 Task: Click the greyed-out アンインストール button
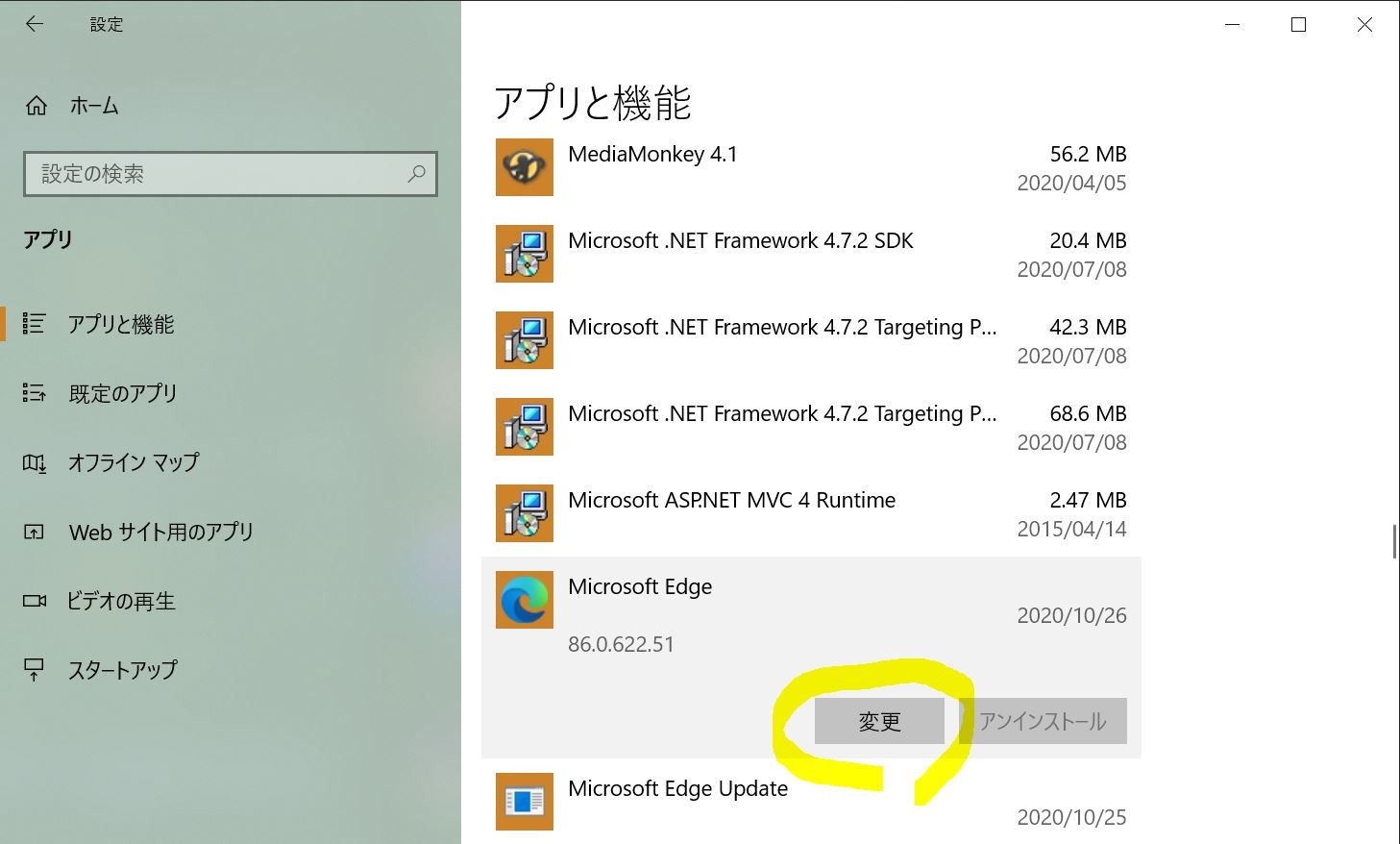coord(1043,721)
